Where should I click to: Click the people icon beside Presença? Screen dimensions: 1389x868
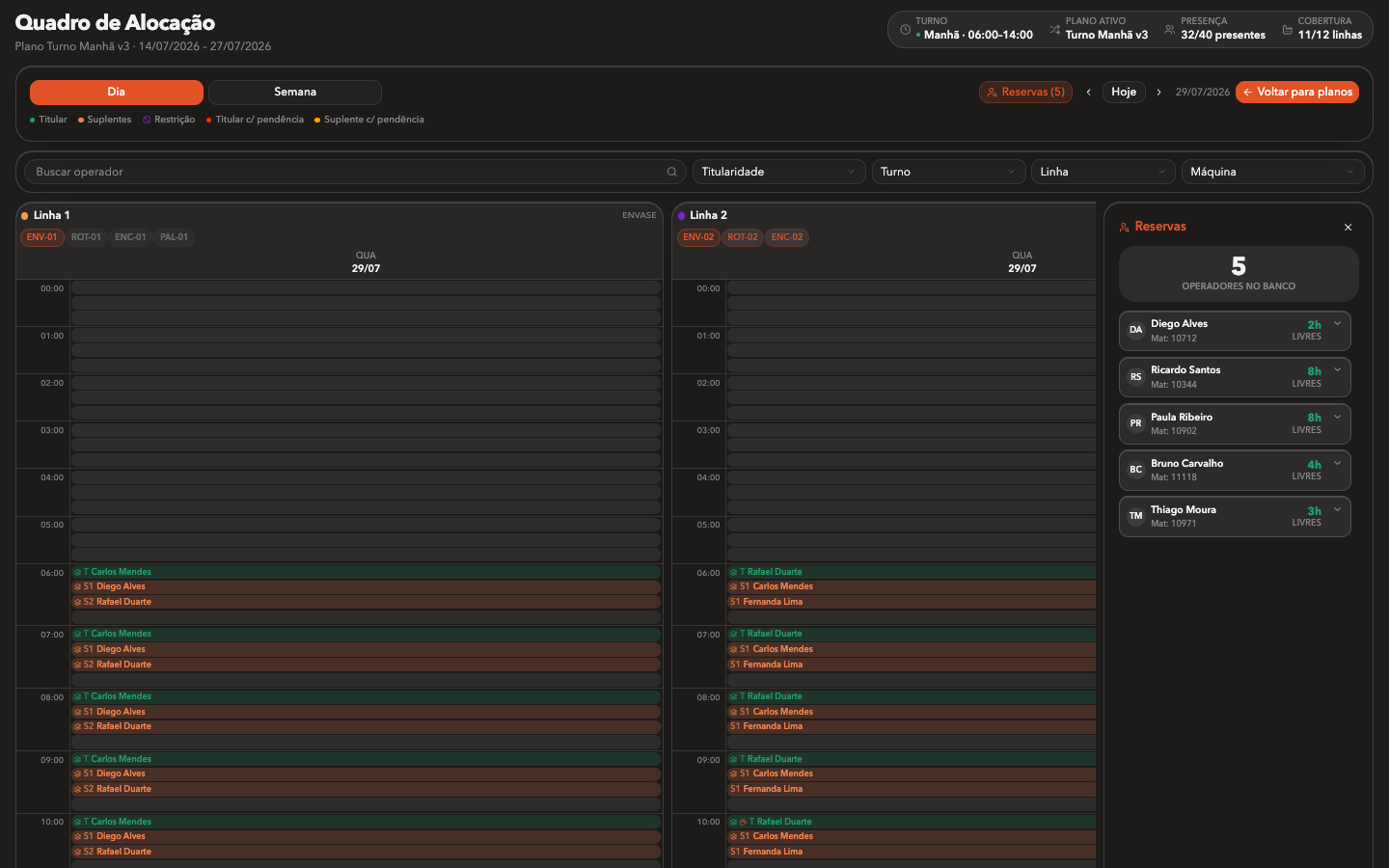pos(1170,30)
